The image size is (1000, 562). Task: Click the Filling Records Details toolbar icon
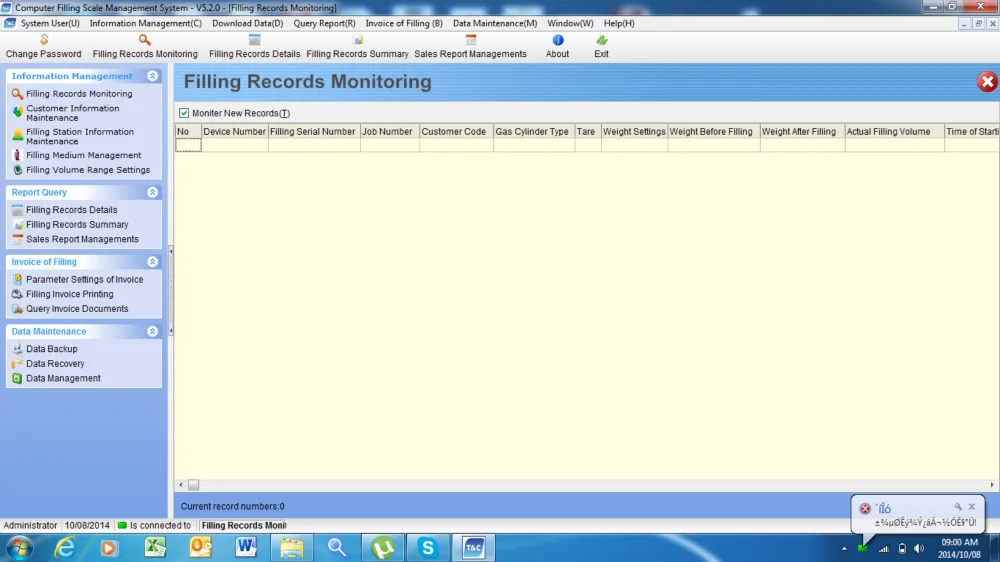[x=254, y=41]
